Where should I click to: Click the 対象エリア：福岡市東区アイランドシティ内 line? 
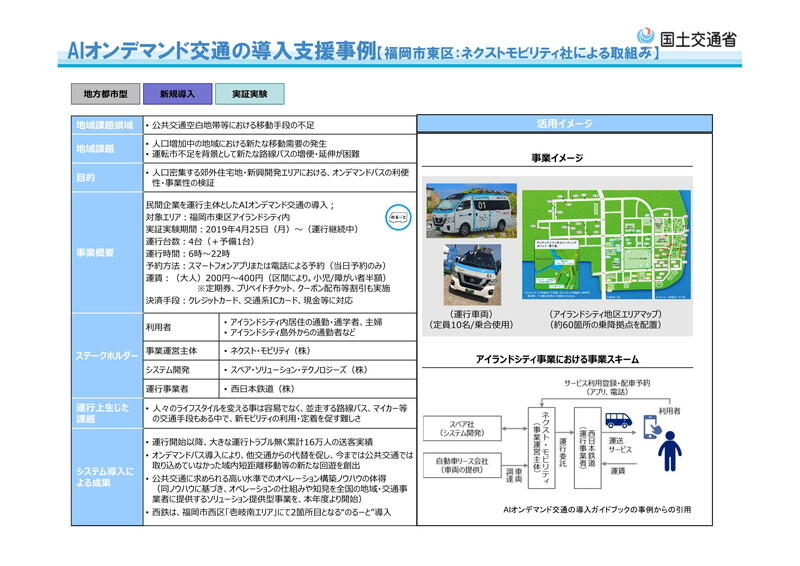217,217
